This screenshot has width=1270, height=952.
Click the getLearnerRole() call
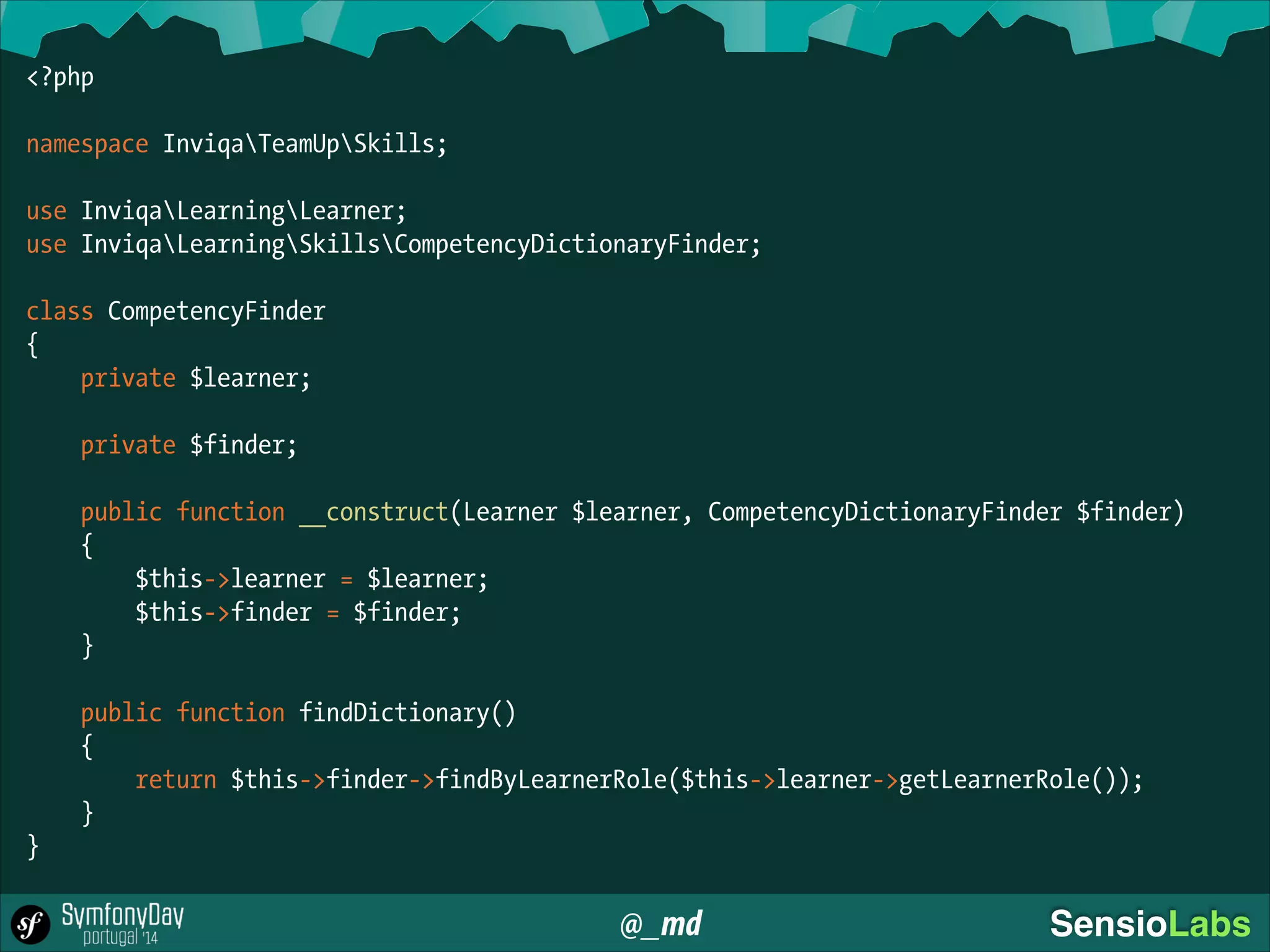tap(1013, 780)
